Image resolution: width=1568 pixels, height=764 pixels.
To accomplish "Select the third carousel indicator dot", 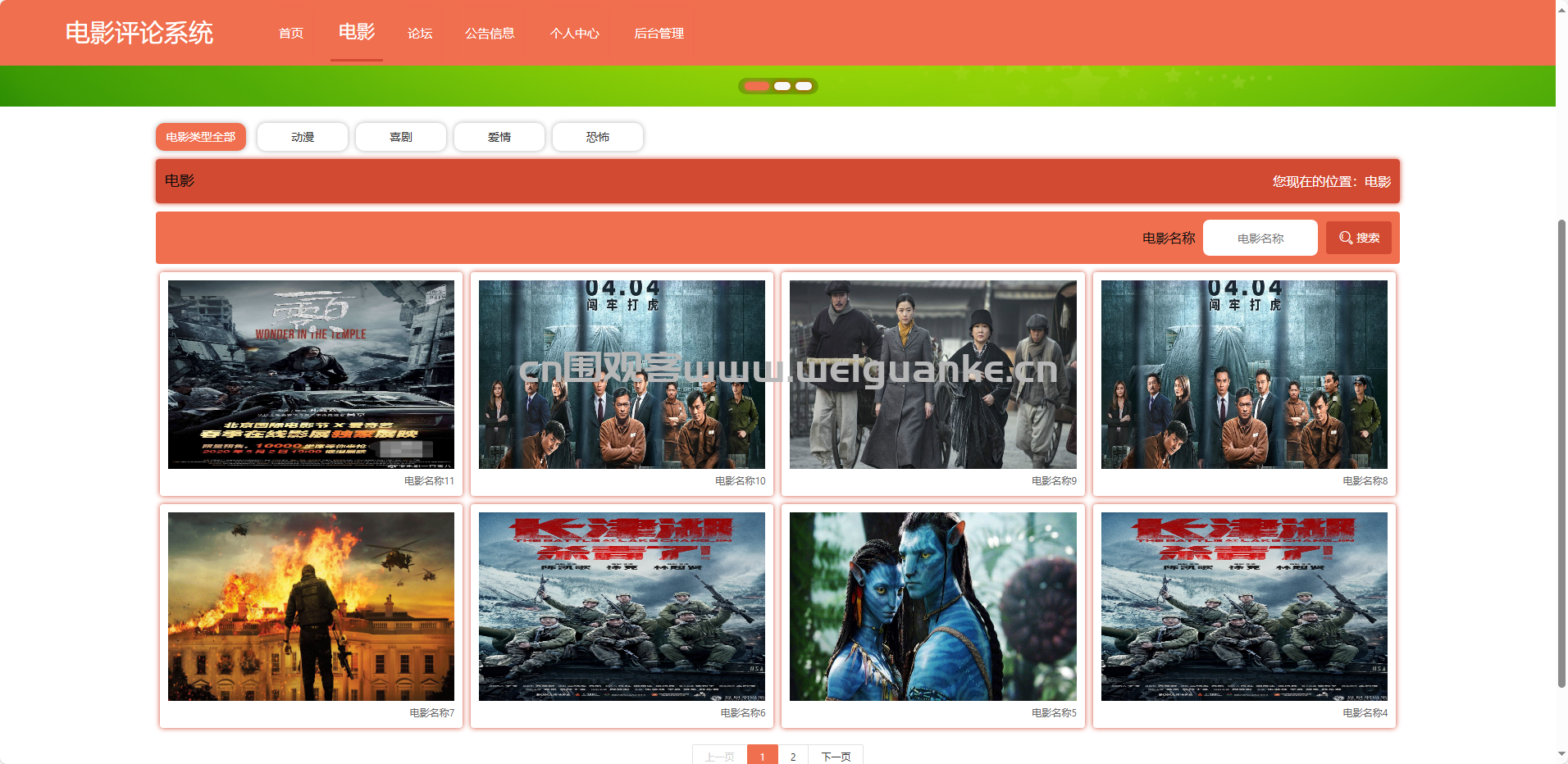I will point(804,86).
